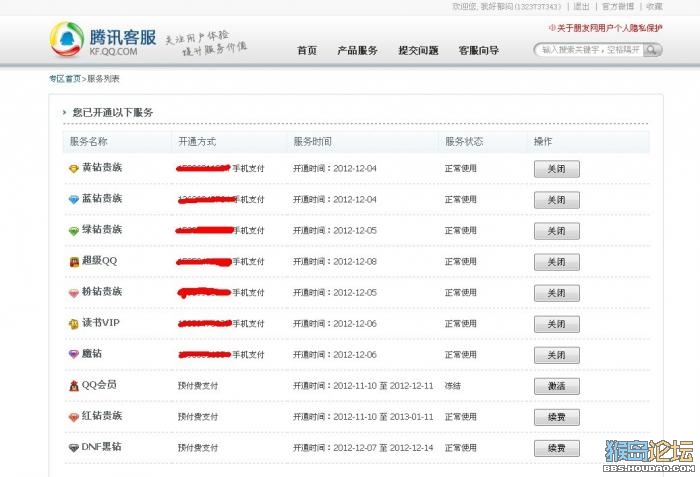Select the 黄钻贵族 service name
The width and height of the screenshot is (700, 477).
(x=102, y=167)
